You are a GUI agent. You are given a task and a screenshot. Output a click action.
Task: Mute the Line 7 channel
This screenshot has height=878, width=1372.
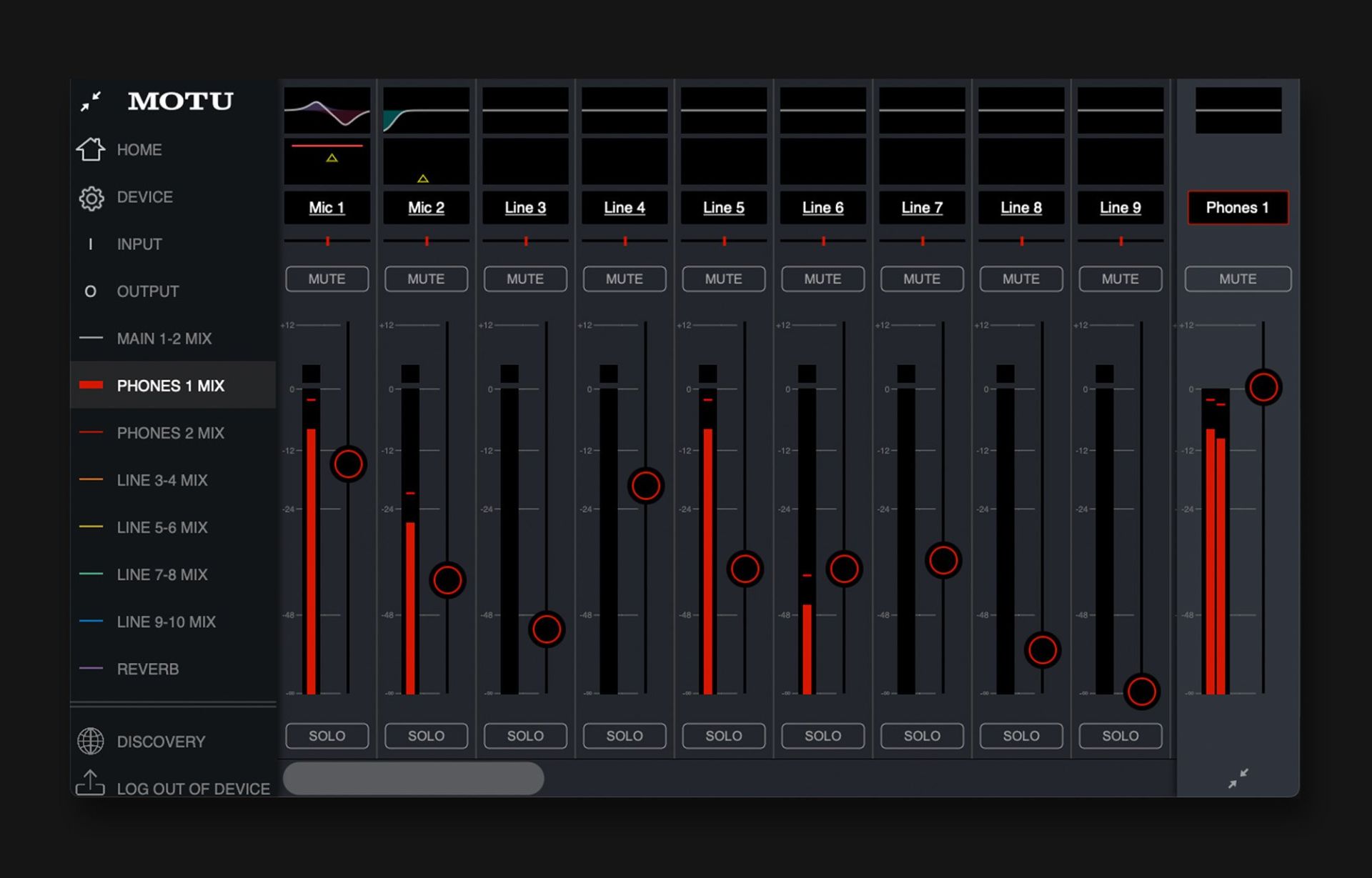click(922, 279)
